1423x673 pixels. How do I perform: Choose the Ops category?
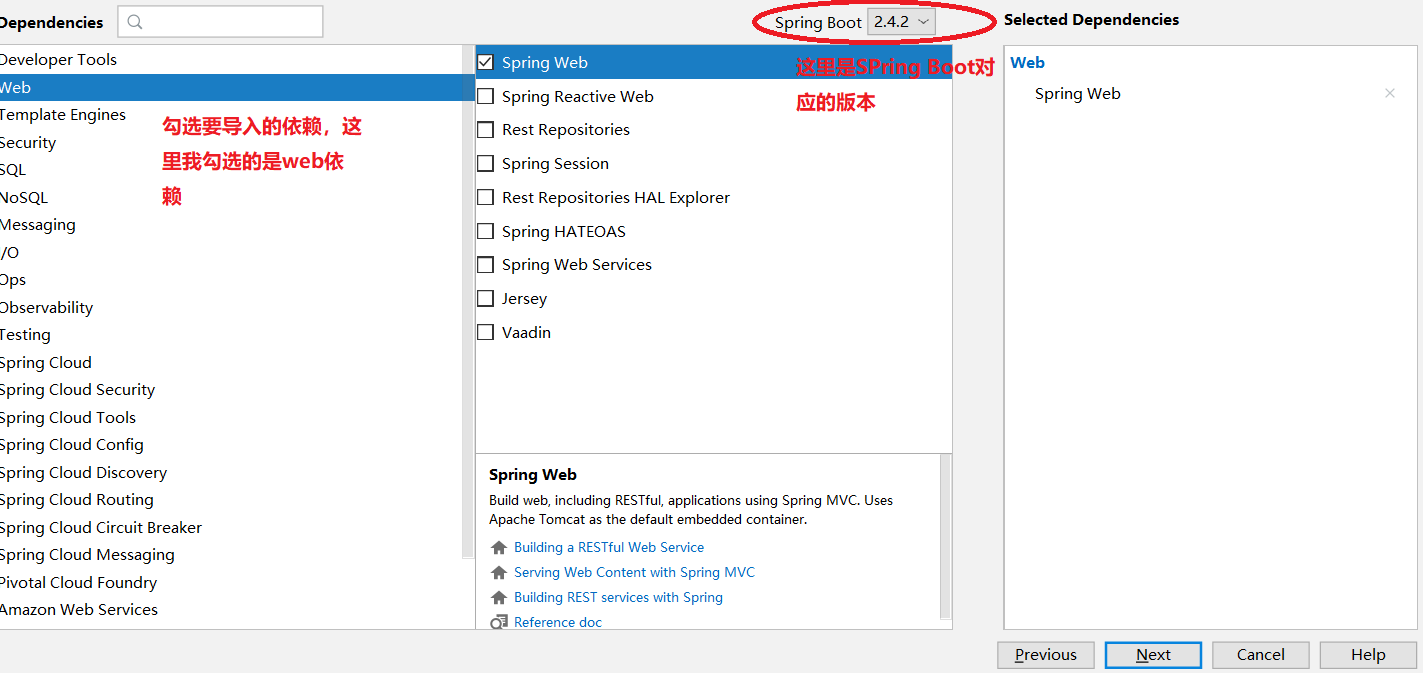pos(231,280)
